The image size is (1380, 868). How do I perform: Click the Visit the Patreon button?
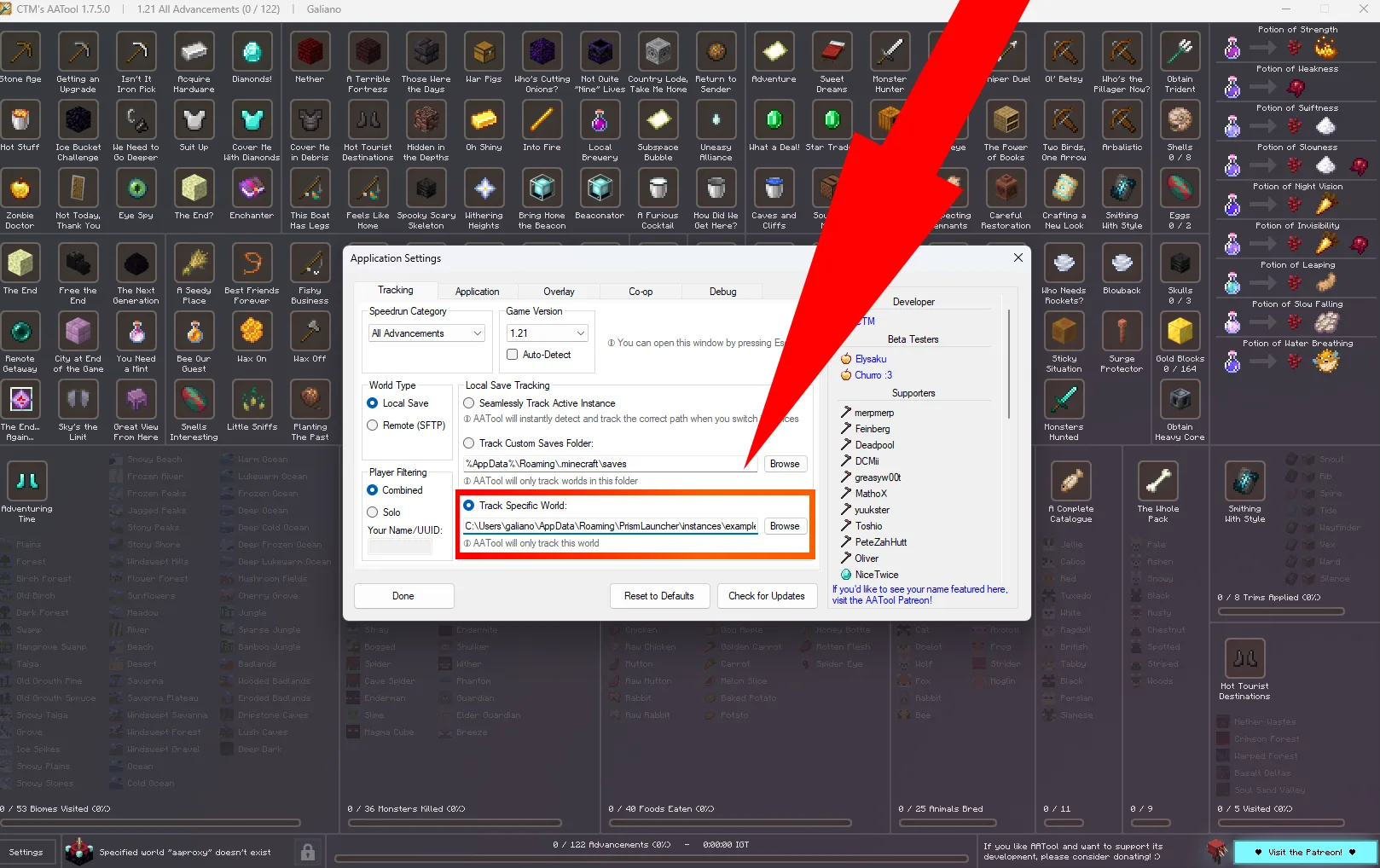1305,852
